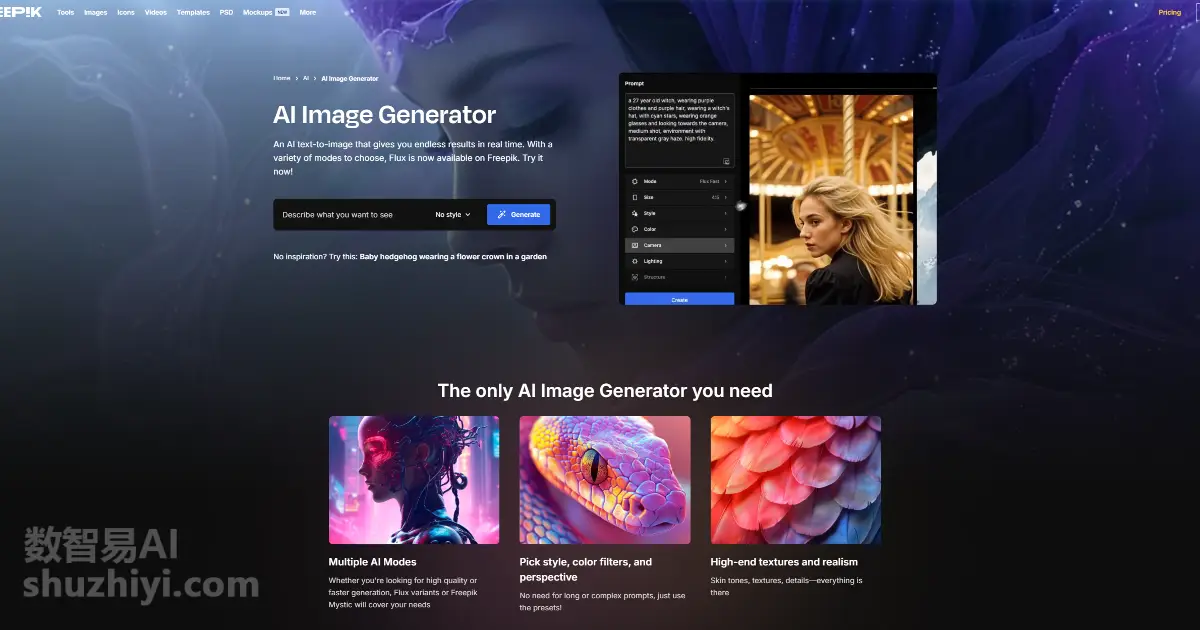
Task: Click the 'Flux Fast' mode value
Action: point(709,181)
